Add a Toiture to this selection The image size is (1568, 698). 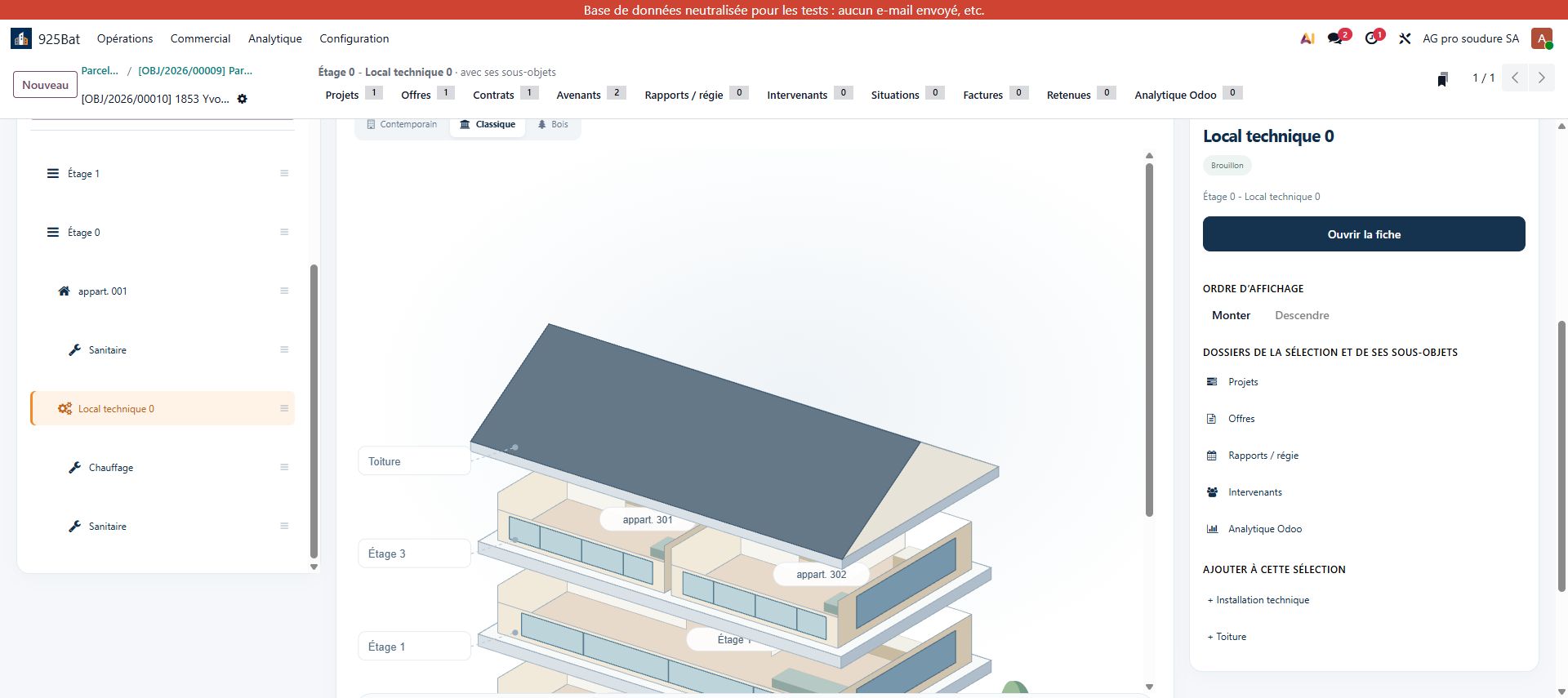tap(1227, 637)
